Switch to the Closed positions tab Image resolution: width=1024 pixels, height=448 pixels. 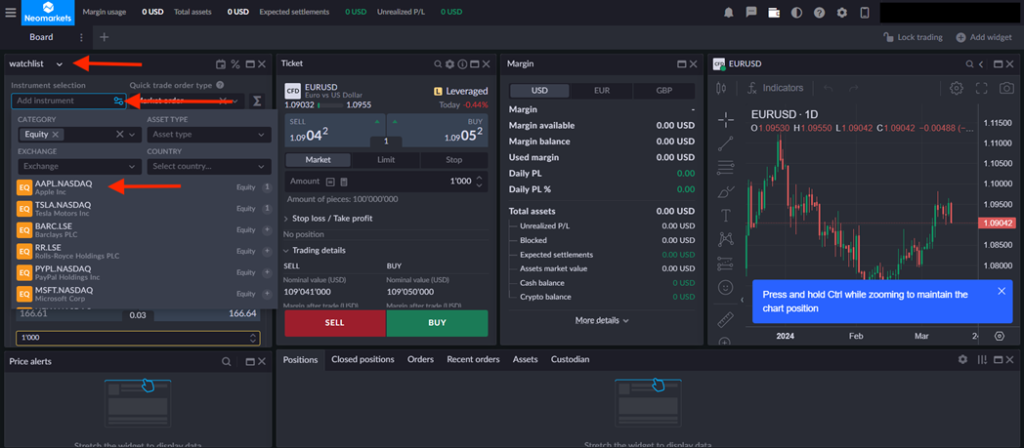coord(362,359)
